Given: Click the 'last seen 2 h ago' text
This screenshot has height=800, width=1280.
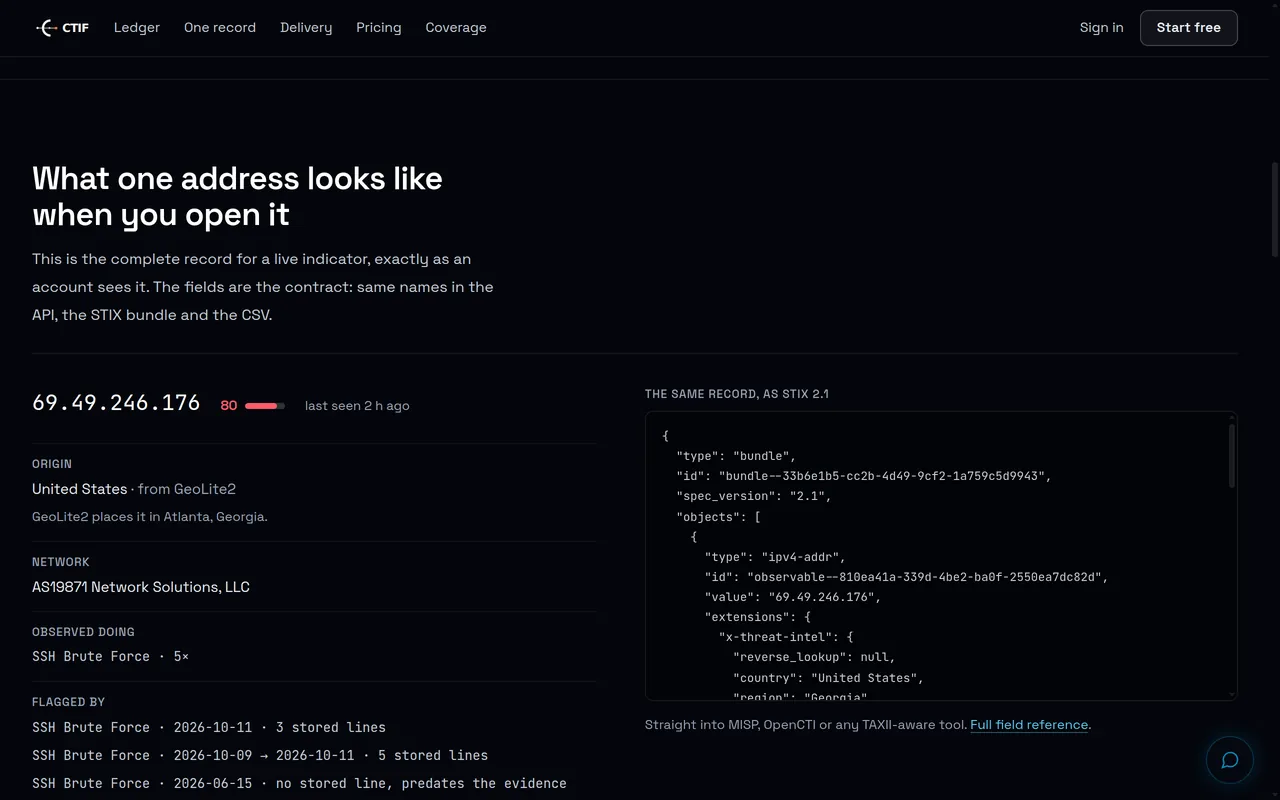Looking at the screenshot, I should (357, 406).
